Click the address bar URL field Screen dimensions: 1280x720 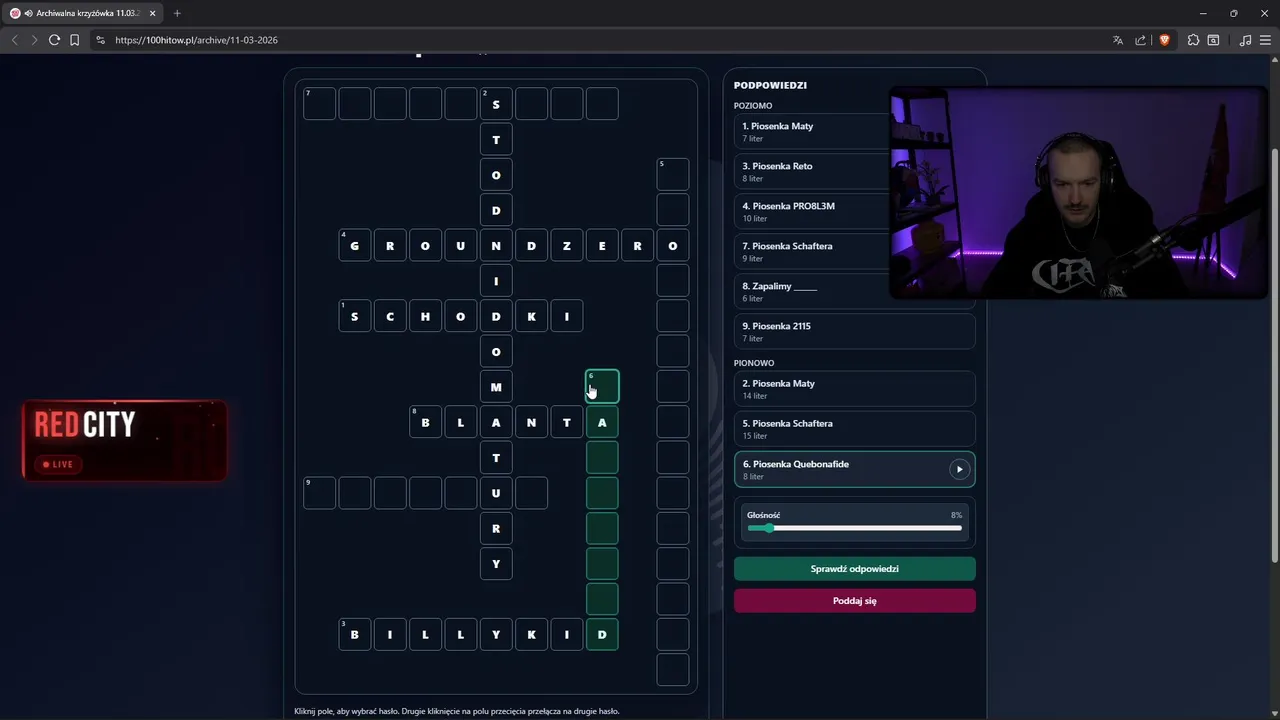(600, 40)
